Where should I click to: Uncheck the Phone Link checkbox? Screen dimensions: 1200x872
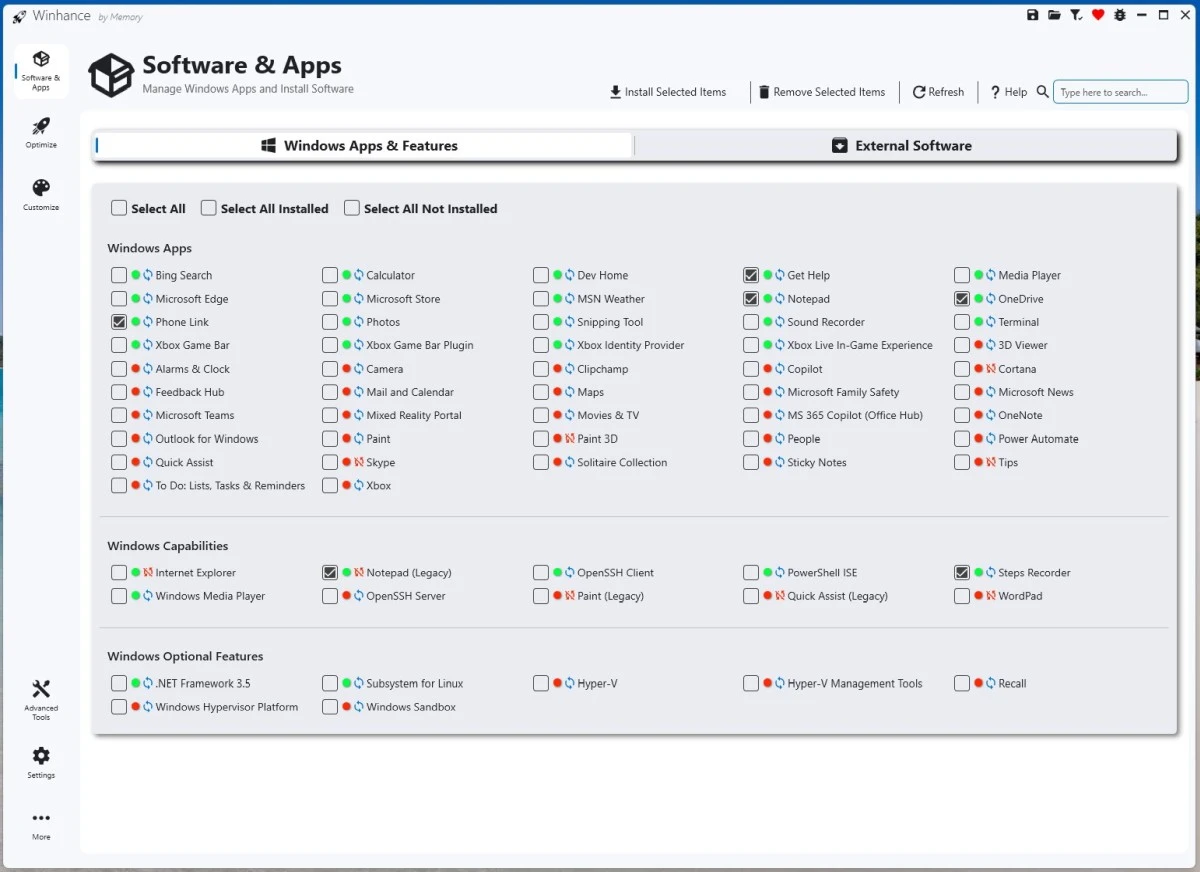pyautogui.click(x=119, y=322)
